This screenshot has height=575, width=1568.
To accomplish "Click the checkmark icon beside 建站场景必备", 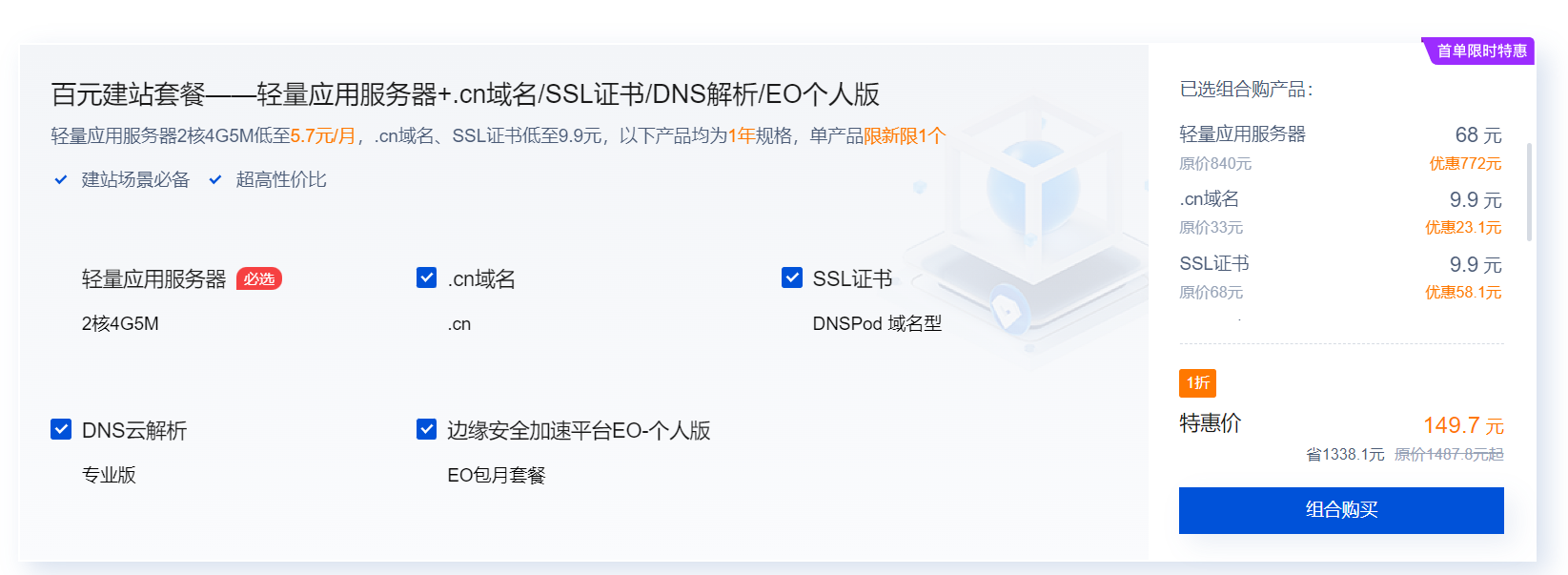I will click(x=61, y=179).
